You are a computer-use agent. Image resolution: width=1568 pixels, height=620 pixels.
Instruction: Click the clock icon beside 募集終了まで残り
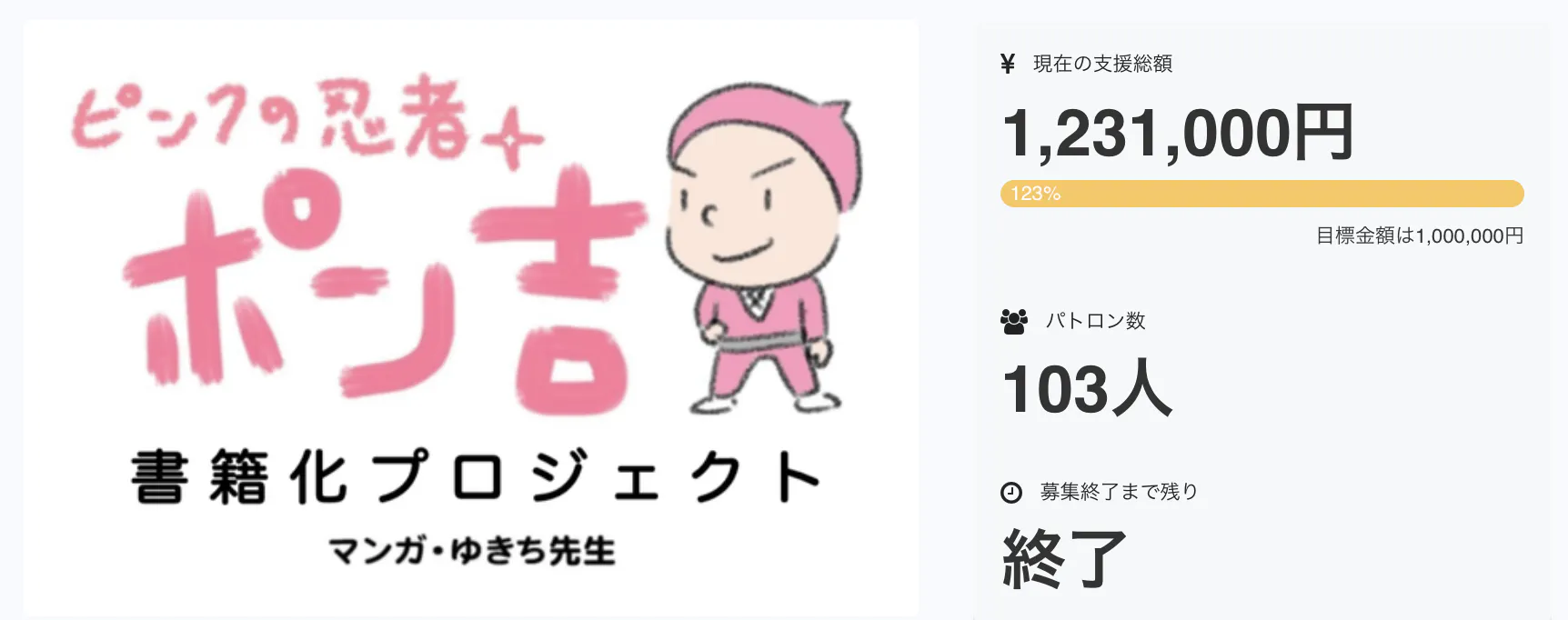(x=1010, y=493)
